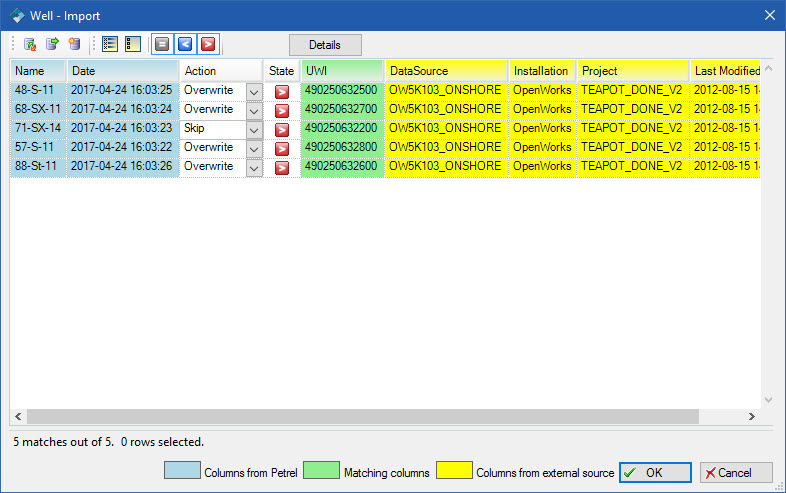Click the Installation column header
The width and height of the screenshot is (786, 493).
click(x=542, y=71)
